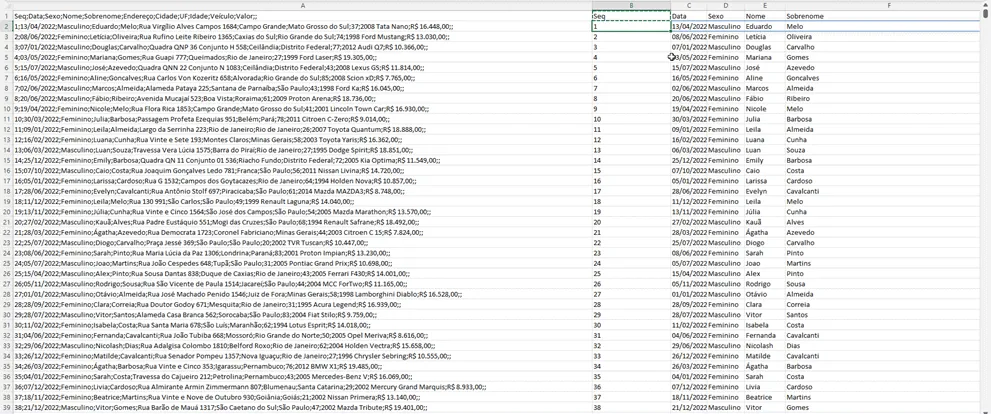Select the name cell 'Nicolash'
This screenshot has height=415, width=991.
(x=764, y=346)
